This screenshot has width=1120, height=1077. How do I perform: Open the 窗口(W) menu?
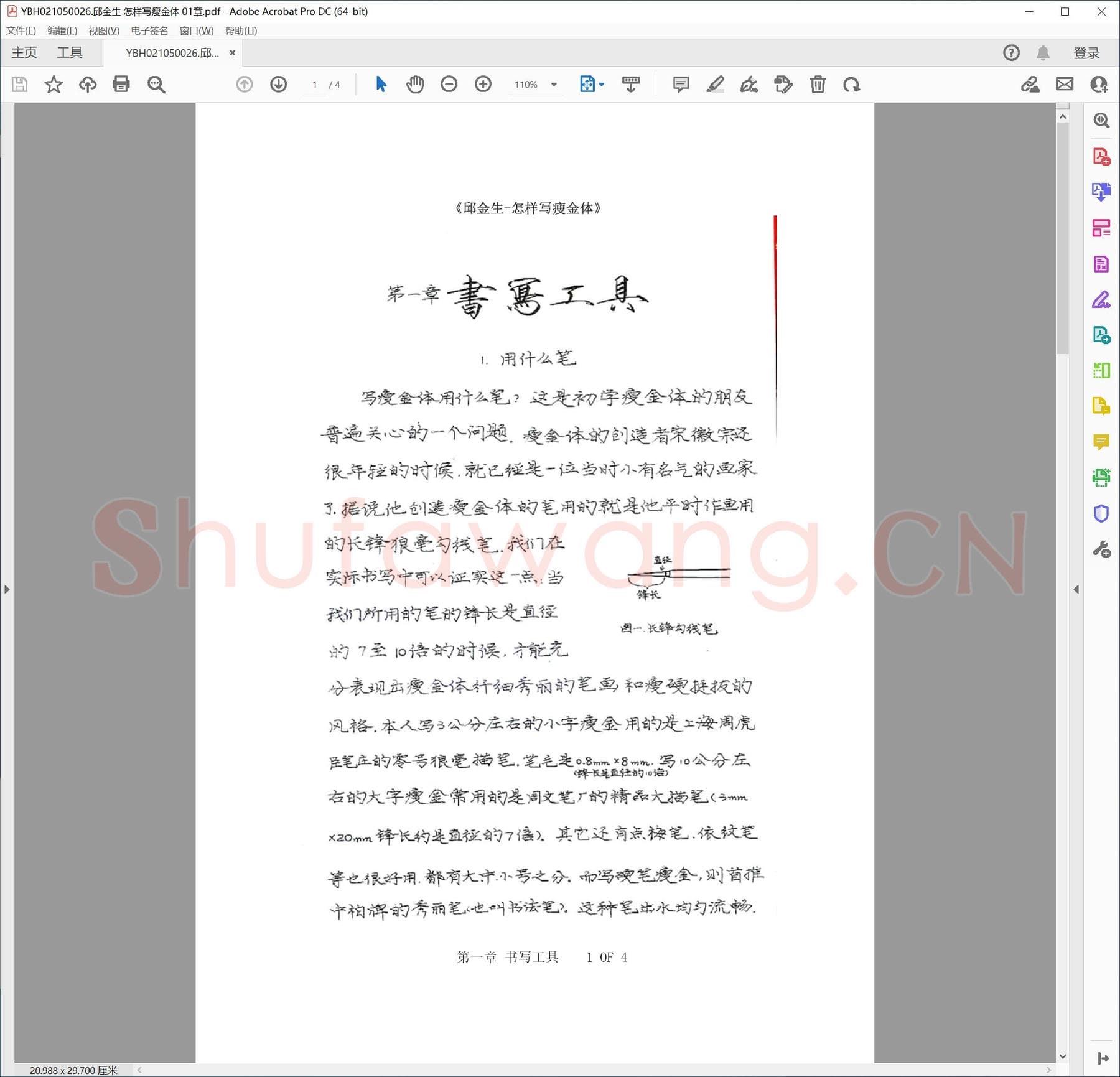197,30
